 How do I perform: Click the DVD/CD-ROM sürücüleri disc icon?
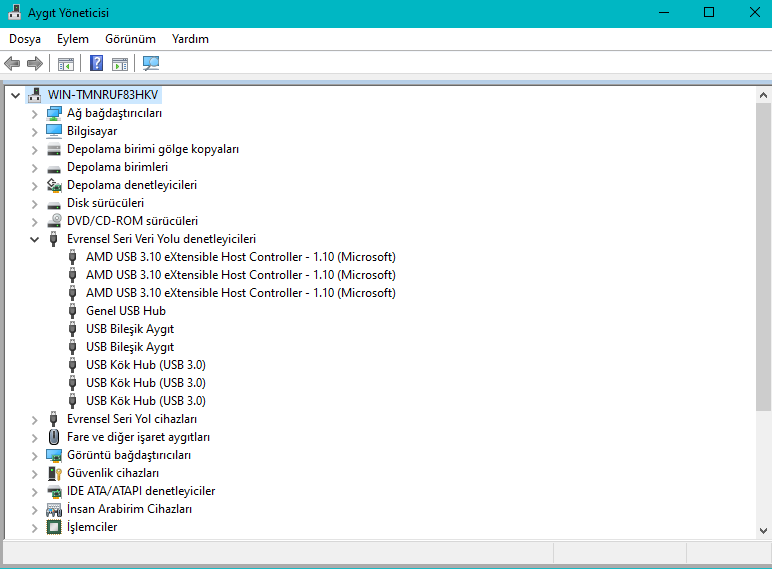pos(54,221)
